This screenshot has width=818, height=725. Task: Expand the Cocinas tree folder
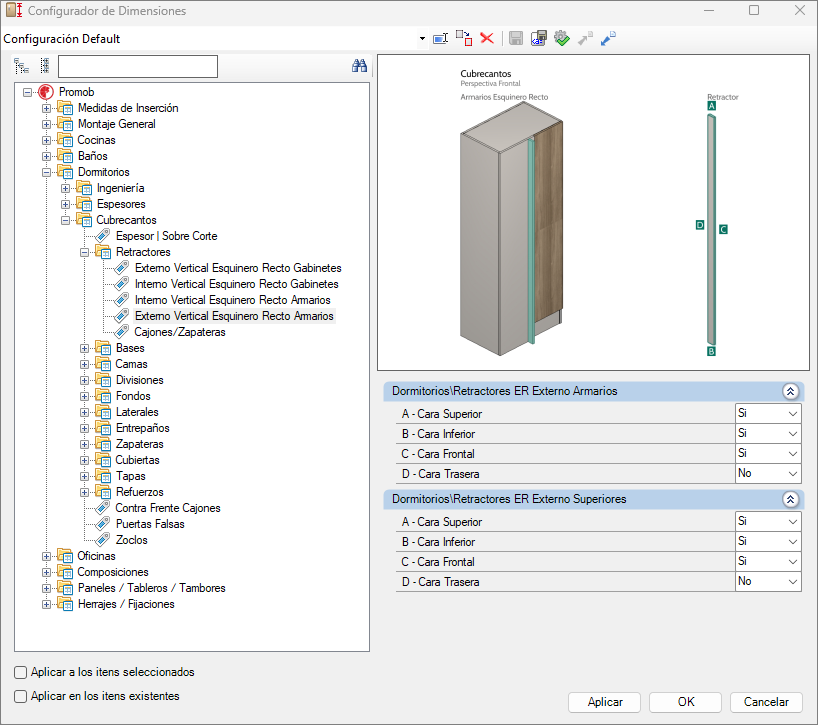47,140
